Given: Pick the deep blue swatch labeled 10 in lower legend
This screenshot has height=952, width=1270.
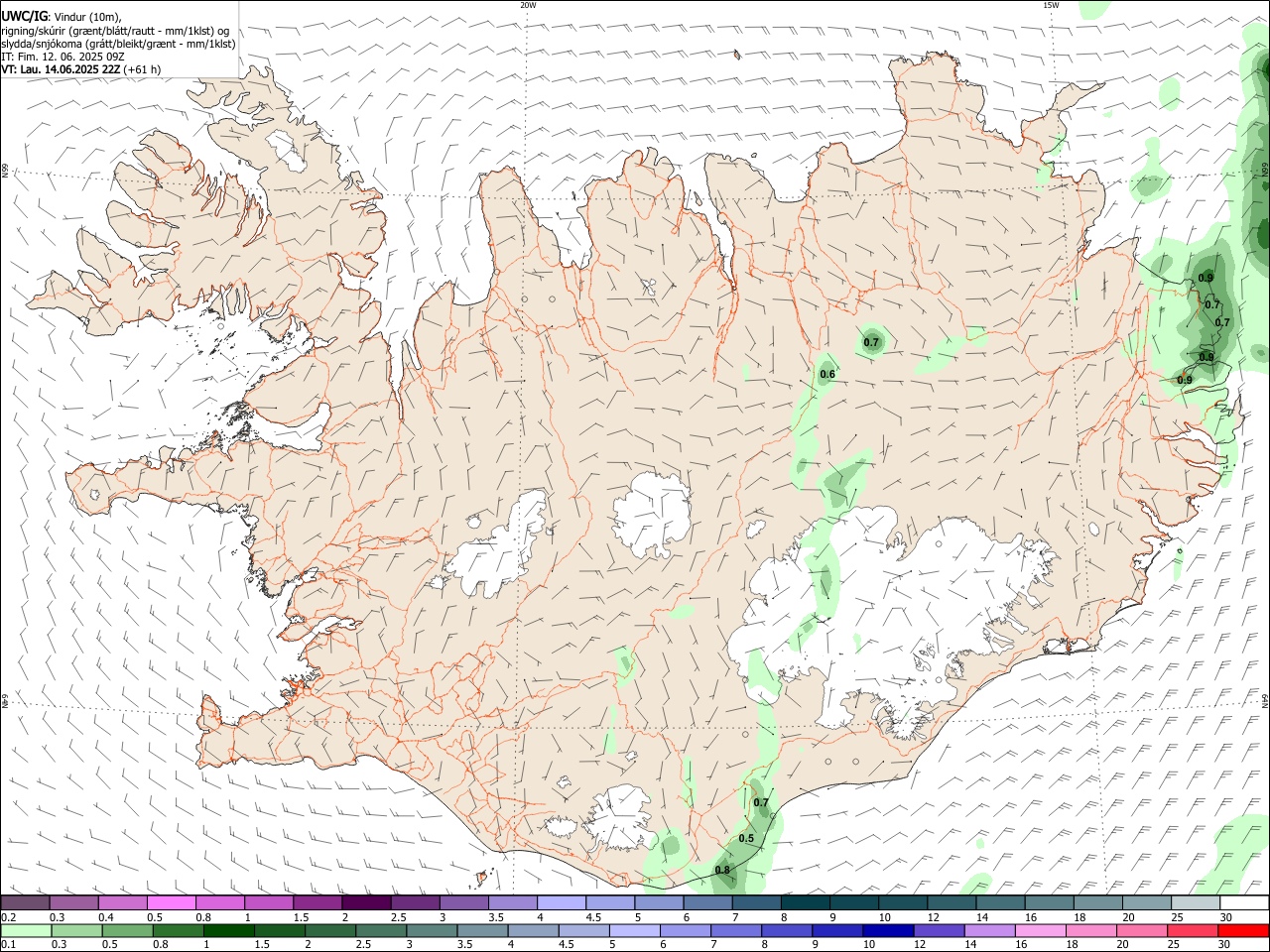Looking at the screenshot, I should pyautogui.click(x=888, y=930).
